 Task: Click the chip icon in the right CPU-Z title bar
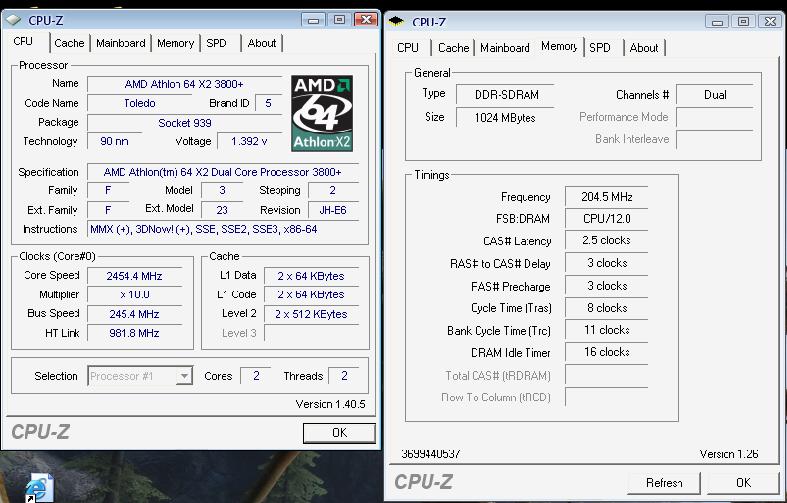pos(396,22)
